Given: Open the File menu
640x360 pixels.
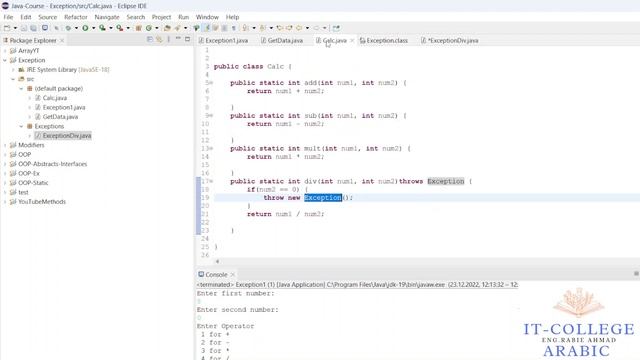Looking at the screenshot, I should 8,17.
